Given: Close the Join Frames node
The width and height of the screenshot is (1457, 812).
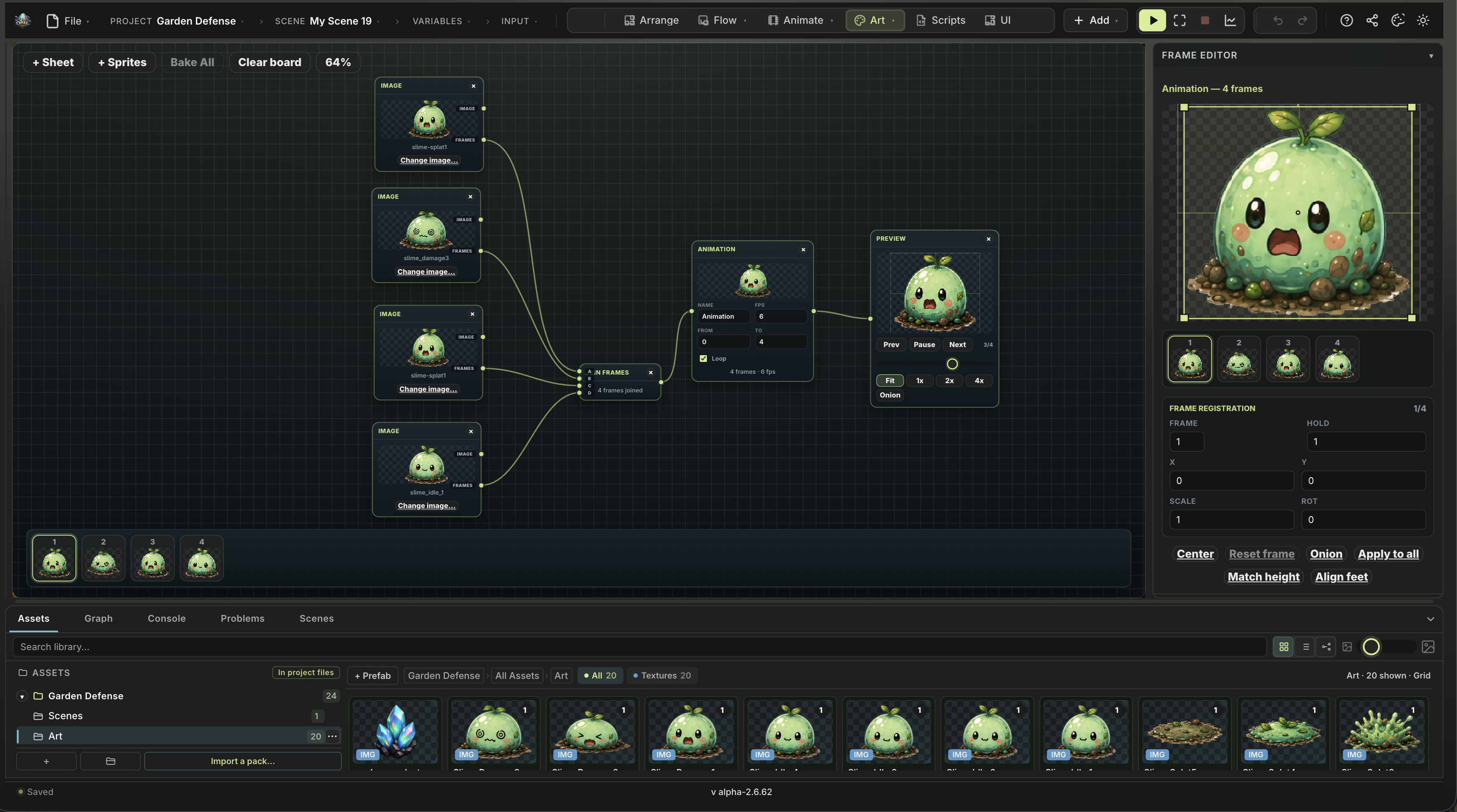Looking at the screenshot, I should point(650,373).
